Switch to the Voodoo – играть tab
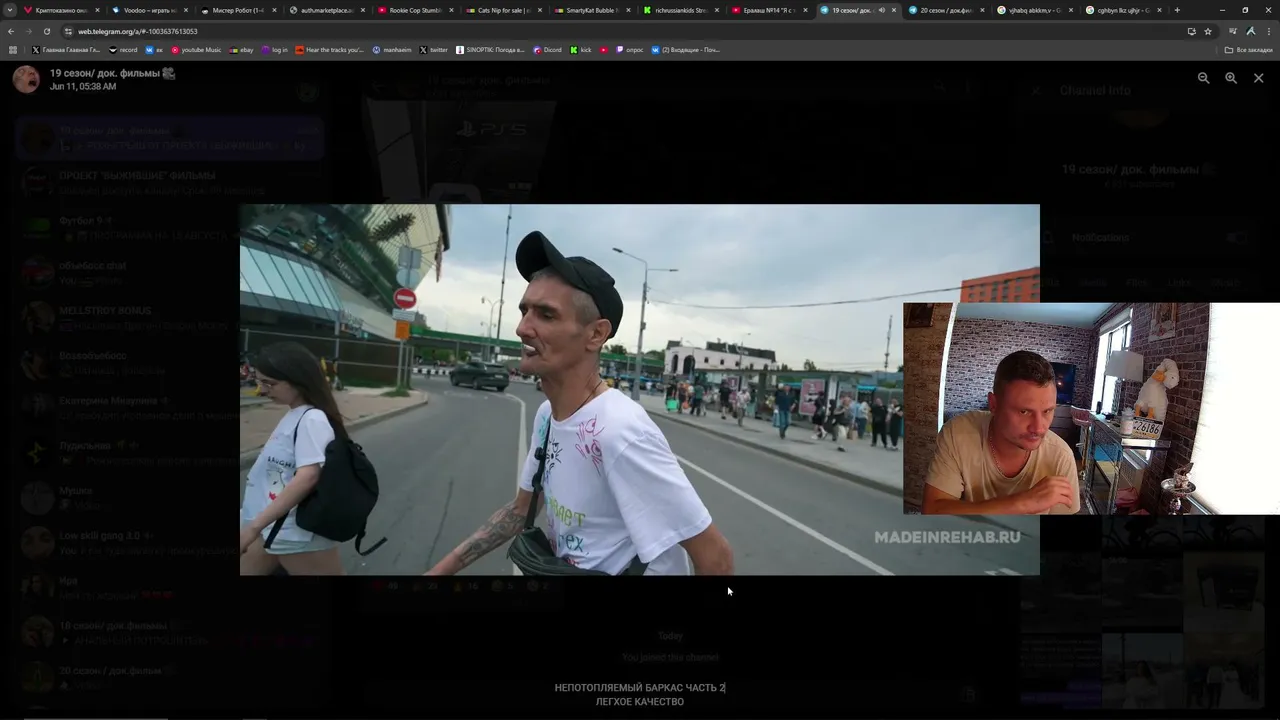 pos(150,10)
